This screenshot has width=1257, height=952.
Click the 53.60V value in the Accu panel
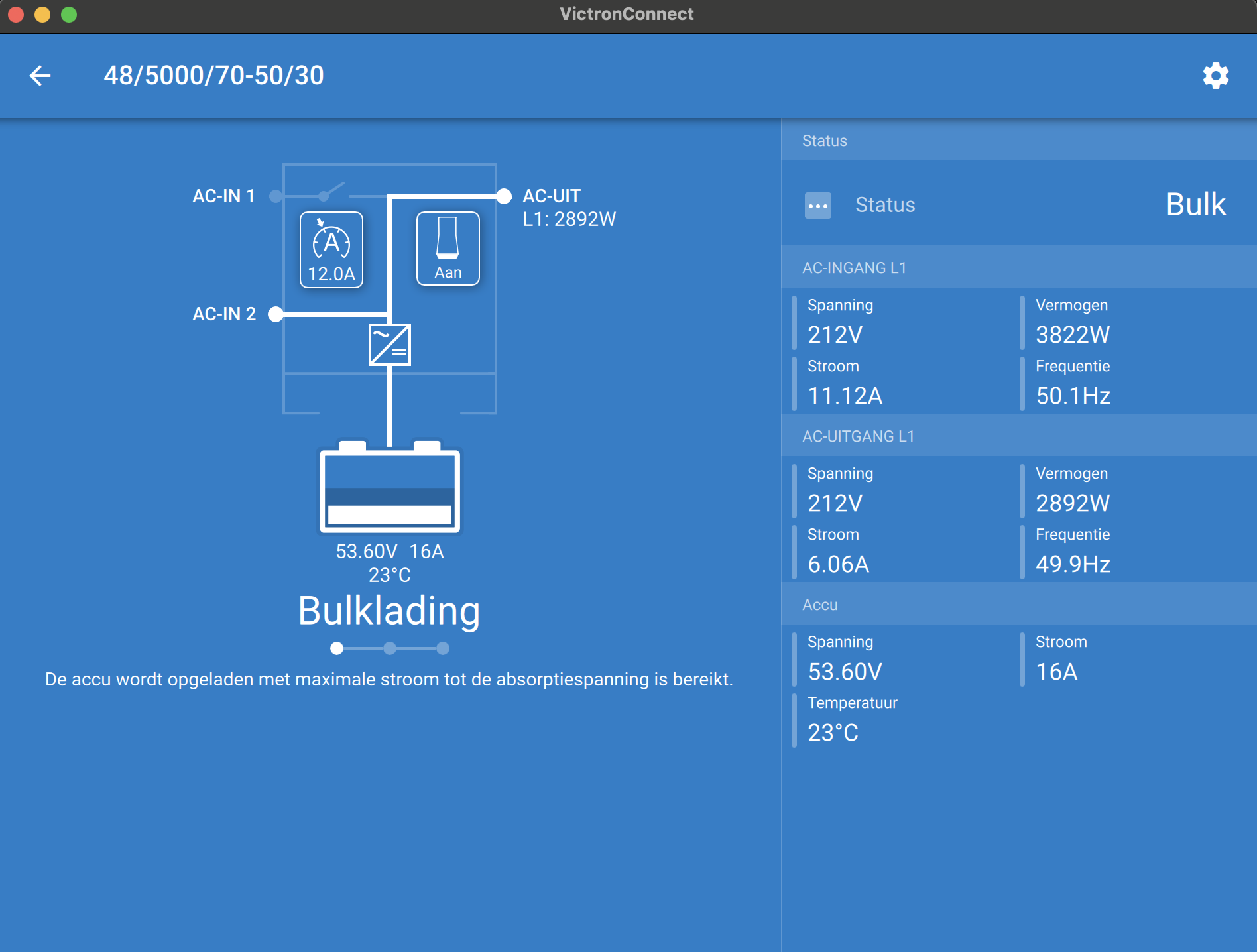tap(845, 672)
